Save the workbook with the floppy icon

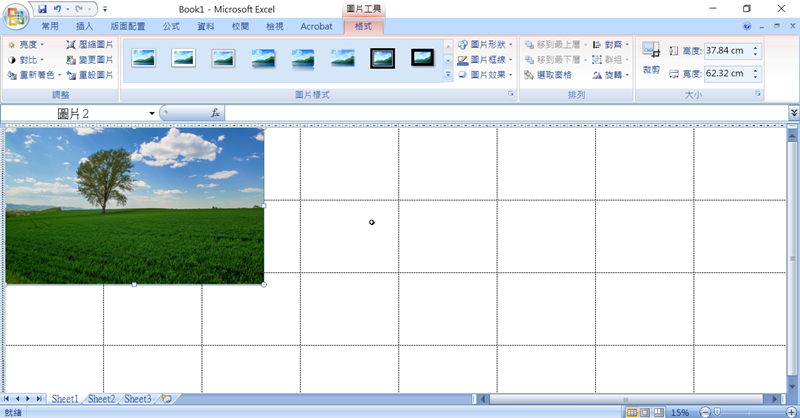point(42,9)
